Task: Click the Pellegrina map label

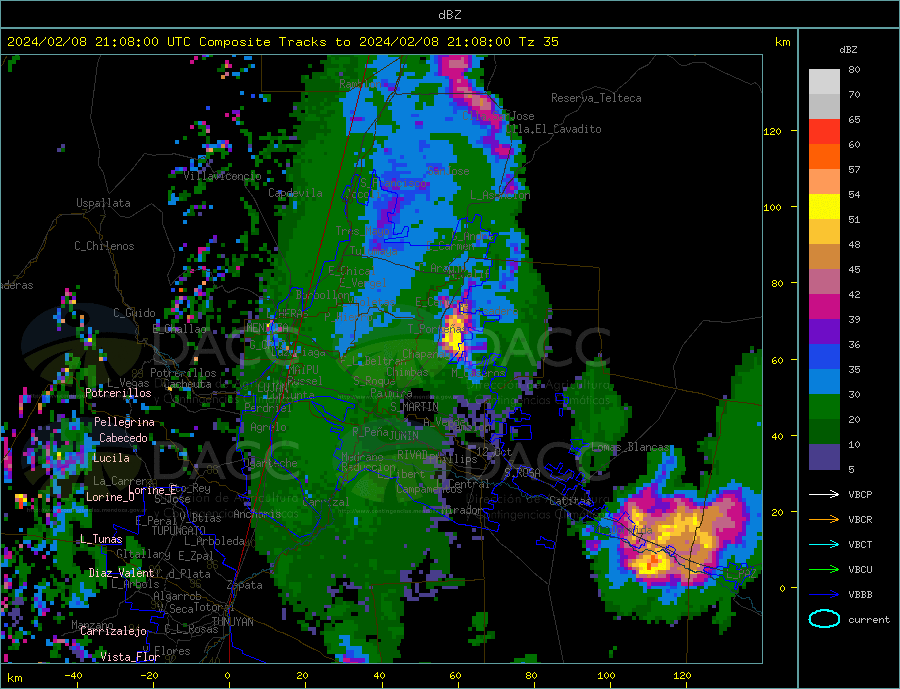Action: (x=125, y=422)
